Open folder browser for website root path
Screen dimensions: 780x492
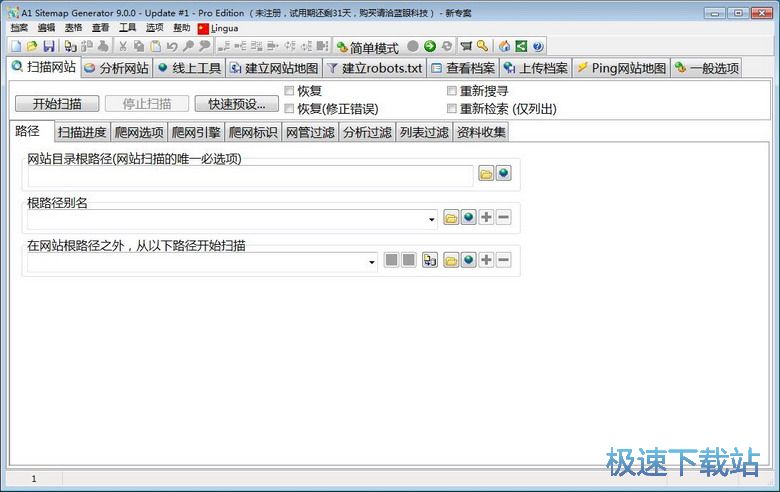click(x=486, y=175)
